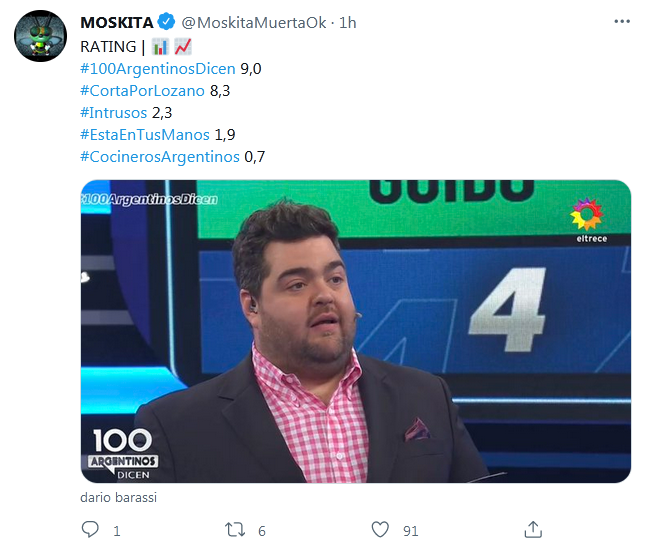Enlarge the attached TV show image
648x552 pixels.
click(356, 331)
